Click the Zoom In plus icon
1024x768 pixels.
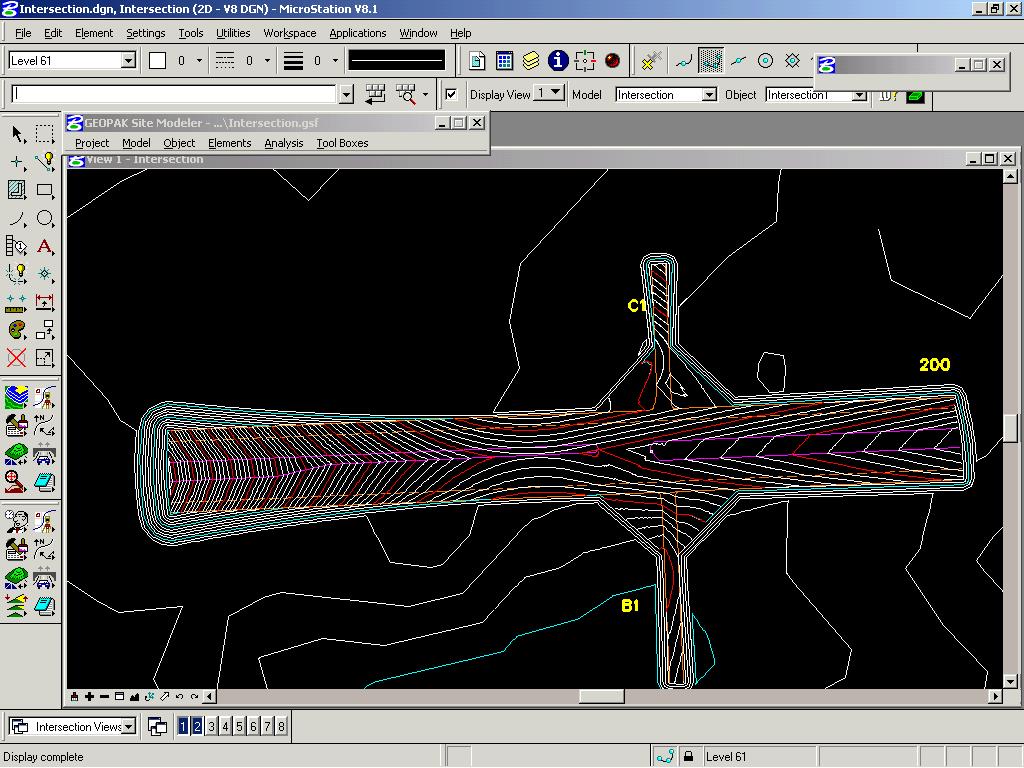[x=89, y=697]
